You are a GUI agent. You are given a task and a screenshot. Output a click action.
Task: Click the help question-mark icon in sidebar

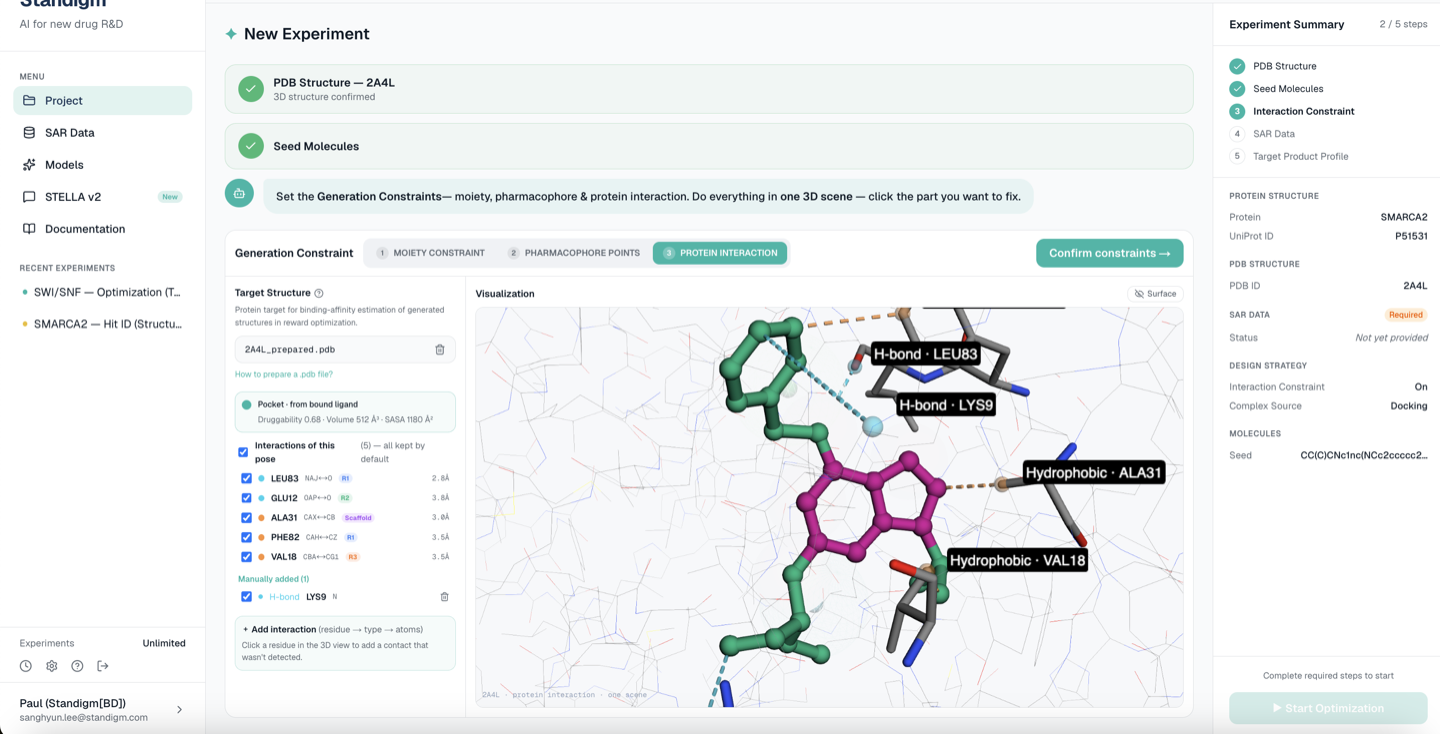[77, 666]
